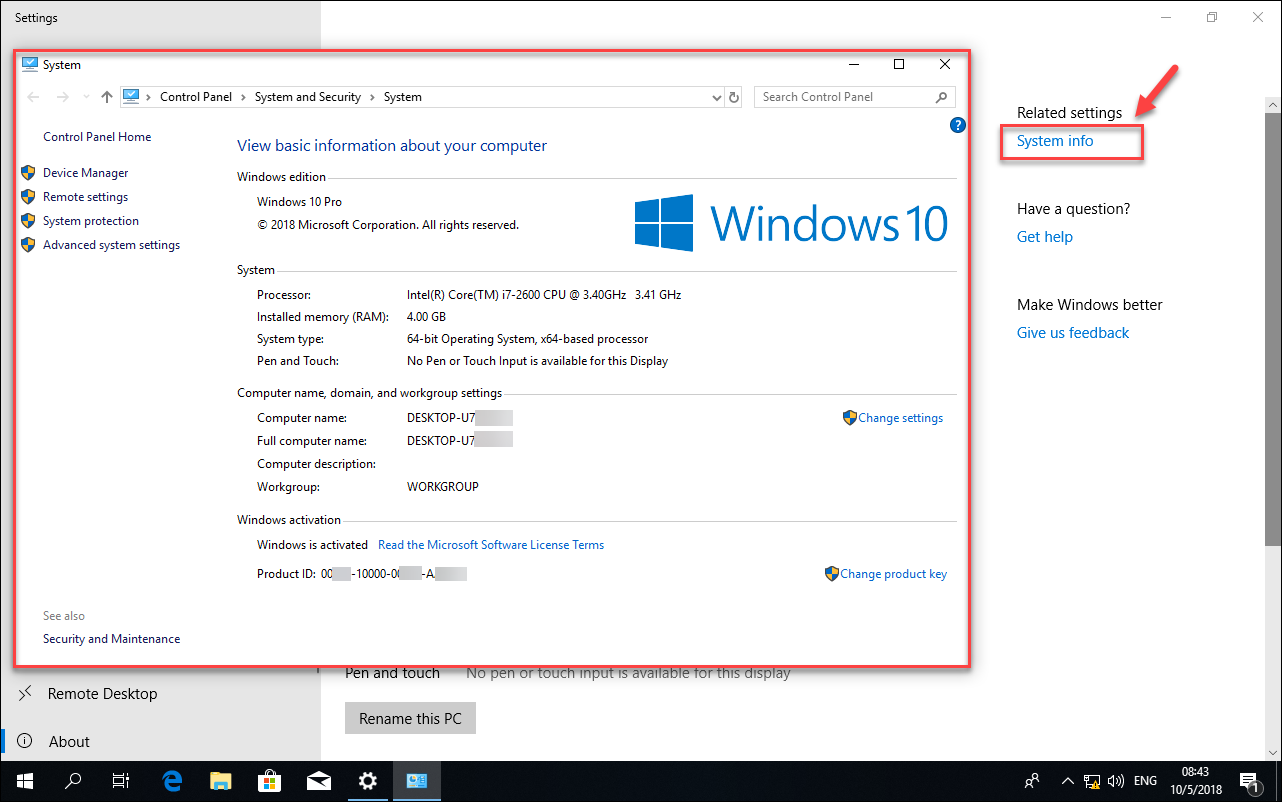The image size is (1282, 802).
Task: Click ENG language indicator
Action: coord(1146,781)
